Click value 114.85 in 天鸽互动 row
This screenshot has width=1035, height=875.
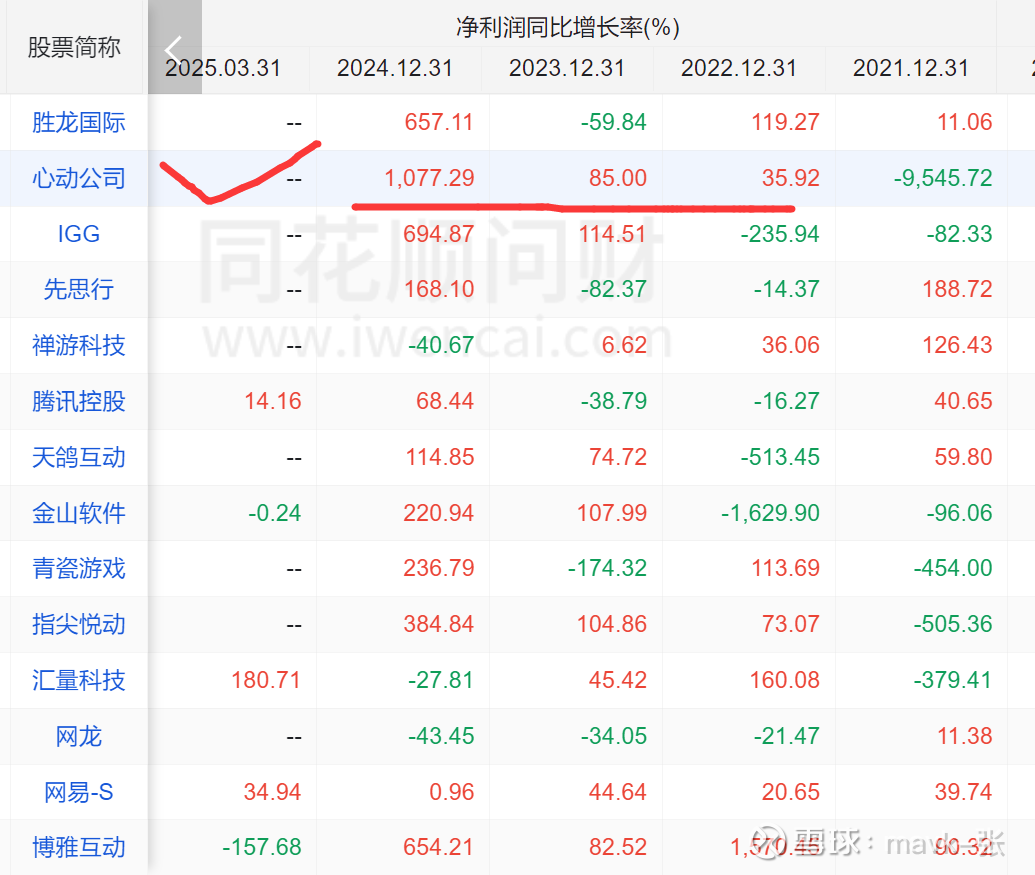point(440,457)
